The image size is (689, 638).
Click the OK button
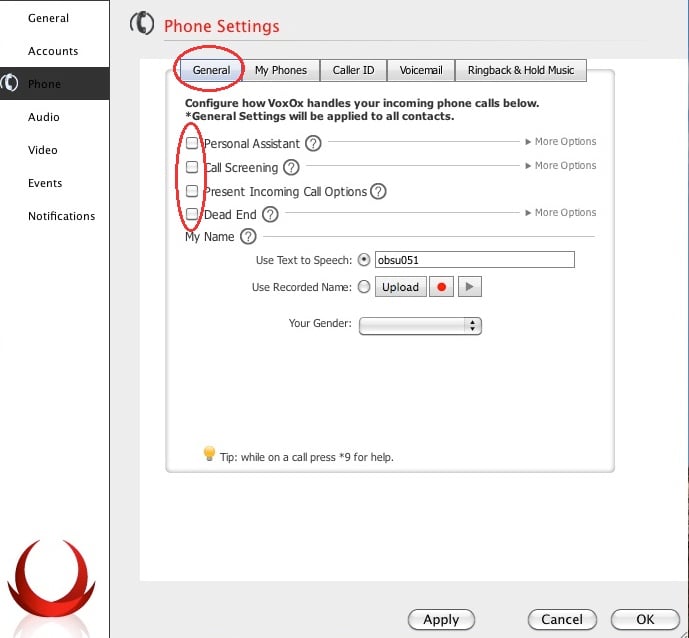pos(645,620)
